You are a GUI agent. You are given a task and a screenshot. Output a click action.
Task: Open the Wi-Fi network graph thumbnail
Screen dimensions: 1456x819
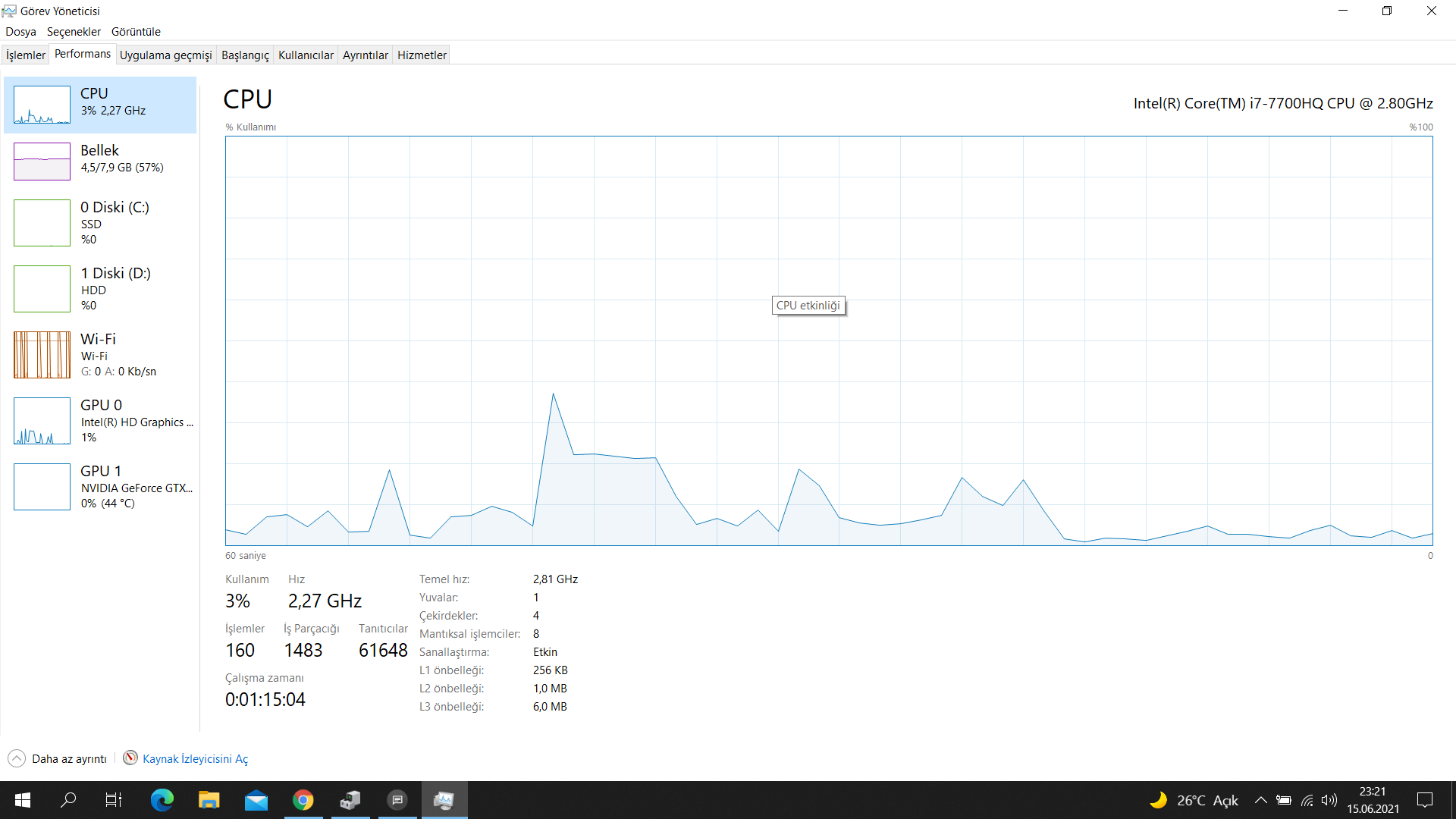42,355
